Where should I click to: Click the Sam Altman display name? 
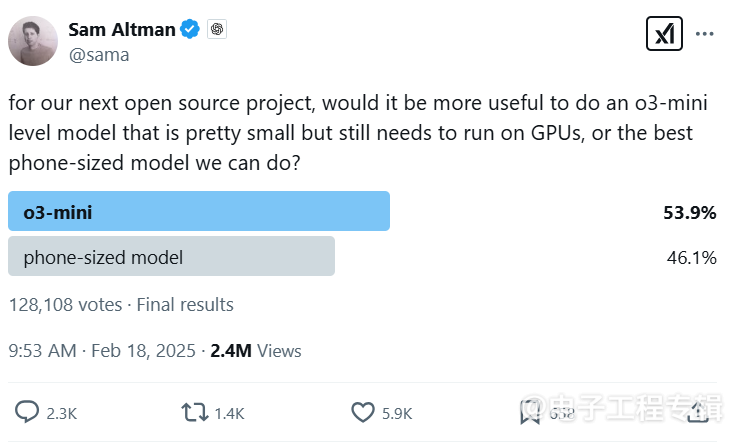pyautogui.click(x=120, y=30)
